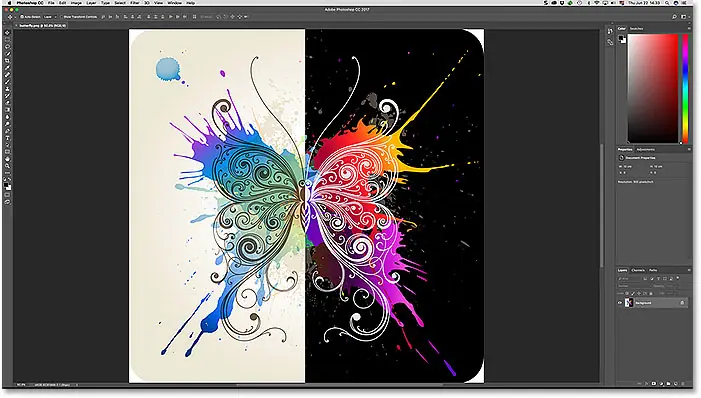701x398 pixels.
Task: Toggle Quick Mask mode icon
Action: [7, 195]
